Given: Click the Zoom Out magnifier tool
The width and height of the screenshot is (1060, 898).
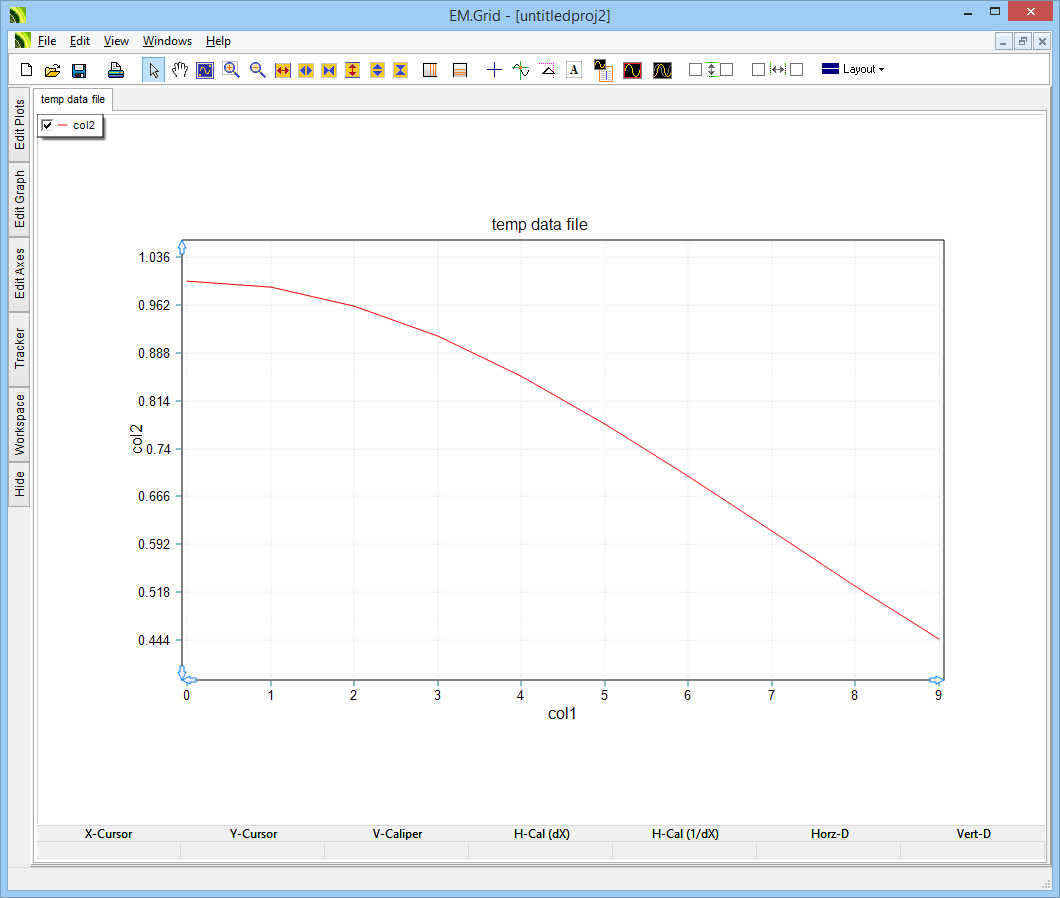Looking at the screenshot, I should 257,70.
